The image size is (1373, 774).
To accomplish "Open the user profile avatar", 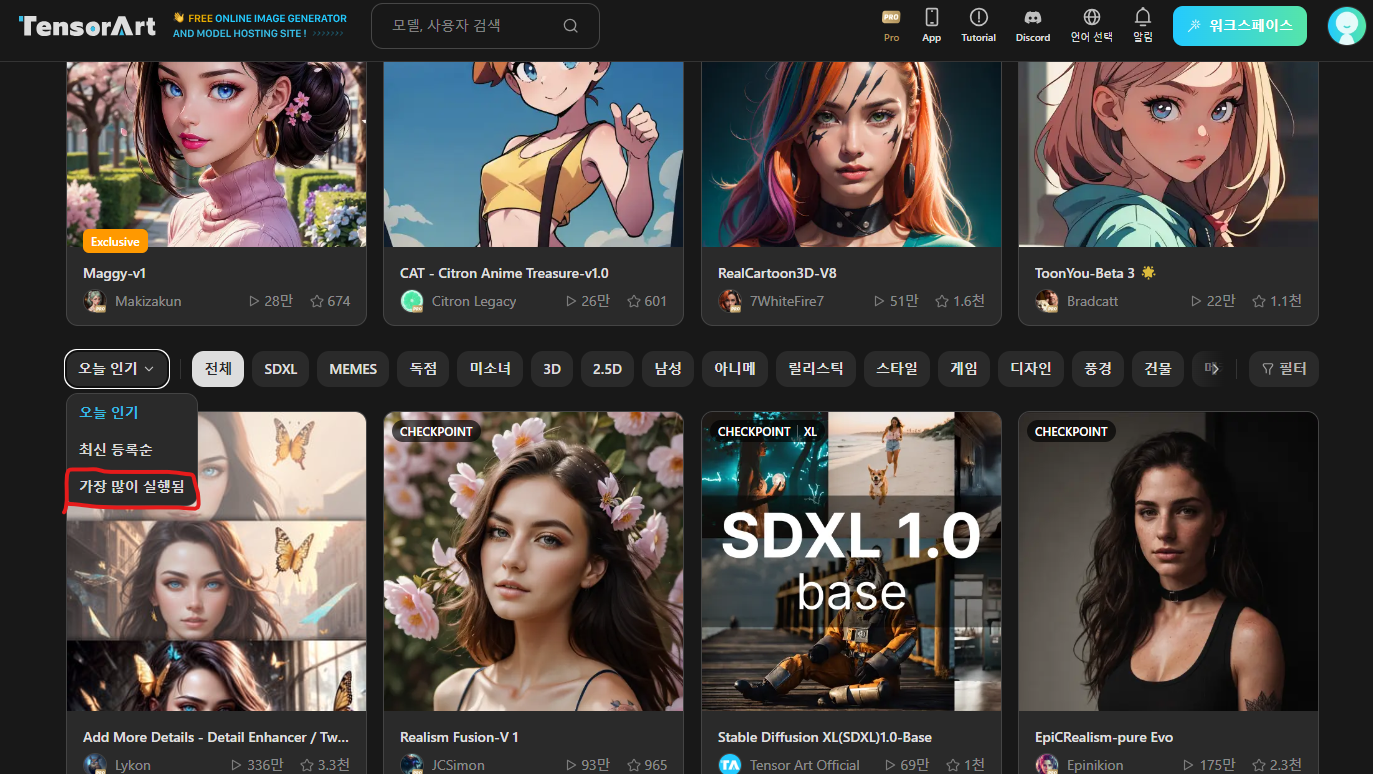I will click(1346, 26).
